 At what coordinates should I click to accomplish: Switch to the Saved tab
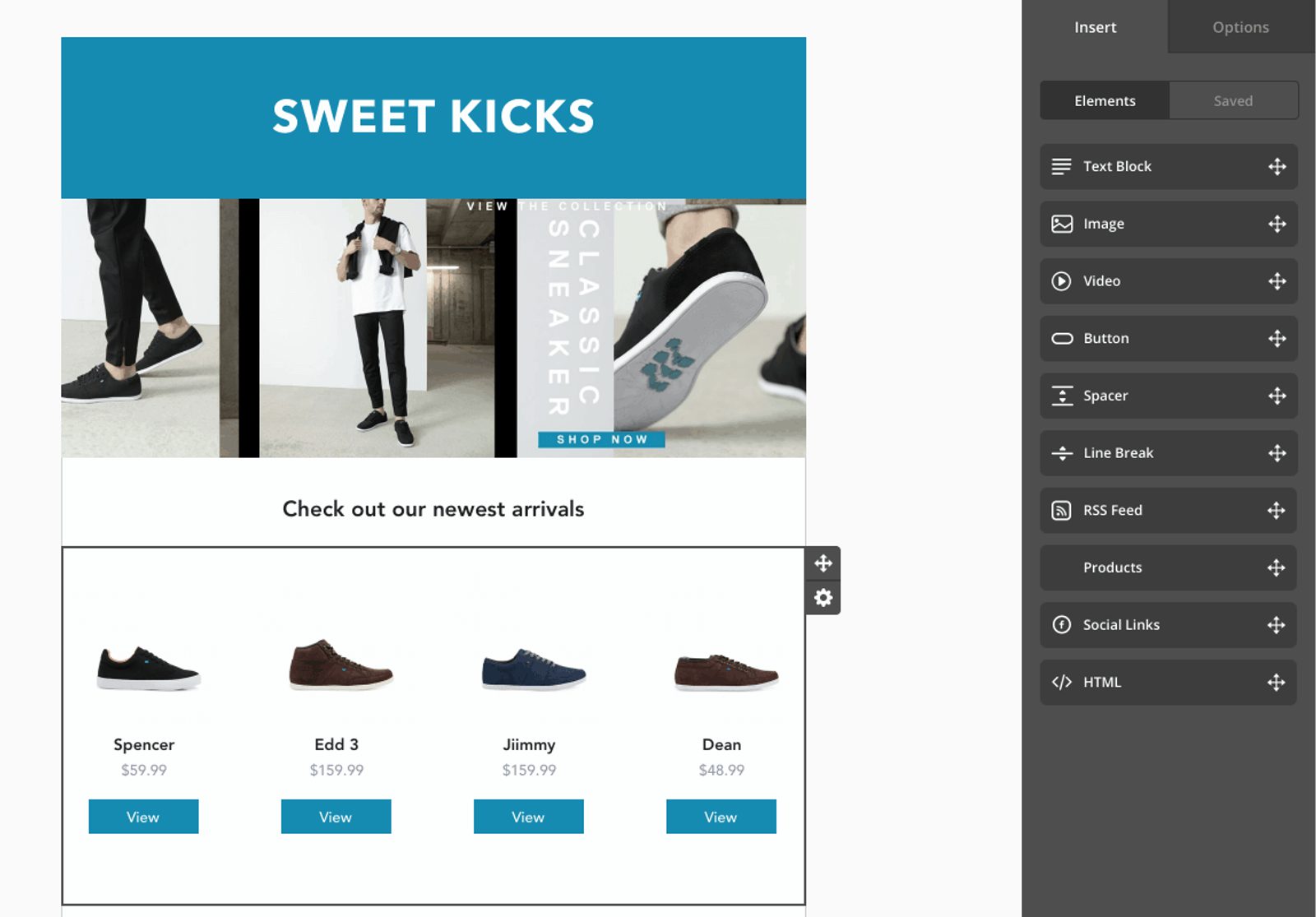[1233, 100]
